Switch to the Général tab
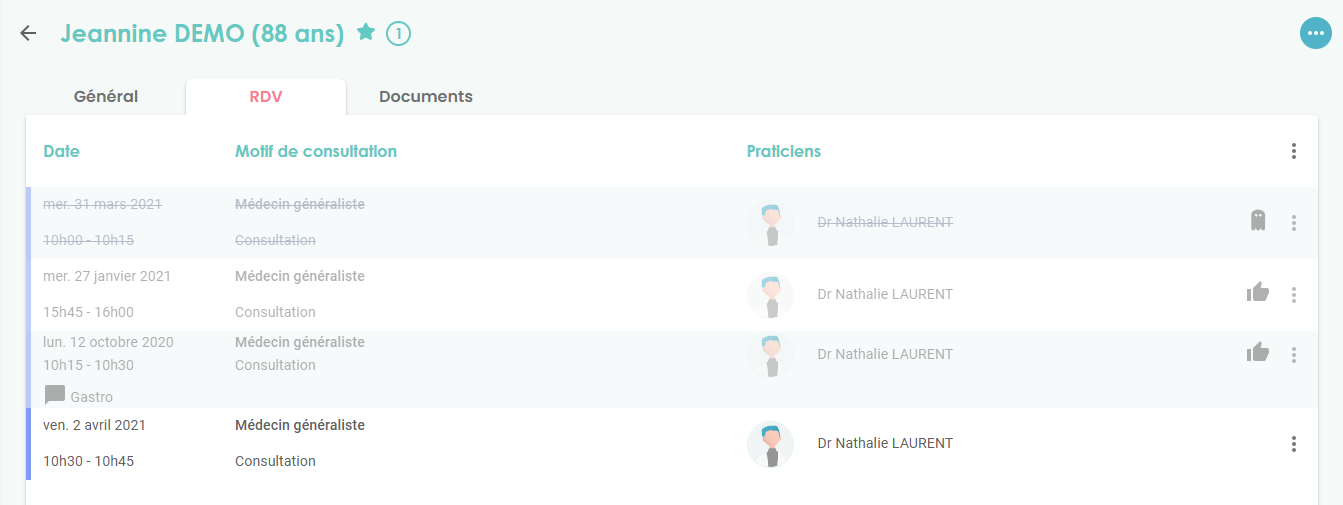The width and height of the screenshot is (1343, 505). click(106, 97)
